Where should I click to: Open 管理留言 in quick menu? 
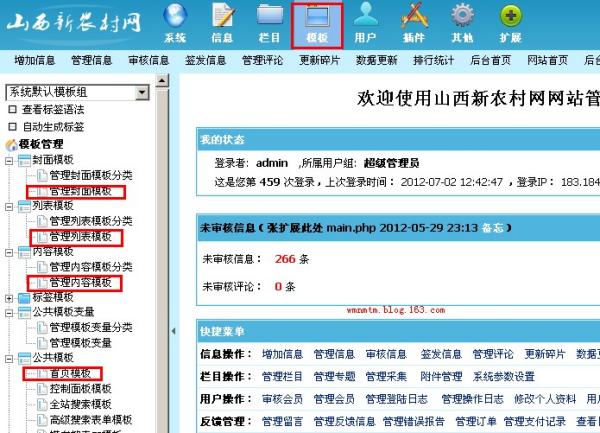[282, 422]
